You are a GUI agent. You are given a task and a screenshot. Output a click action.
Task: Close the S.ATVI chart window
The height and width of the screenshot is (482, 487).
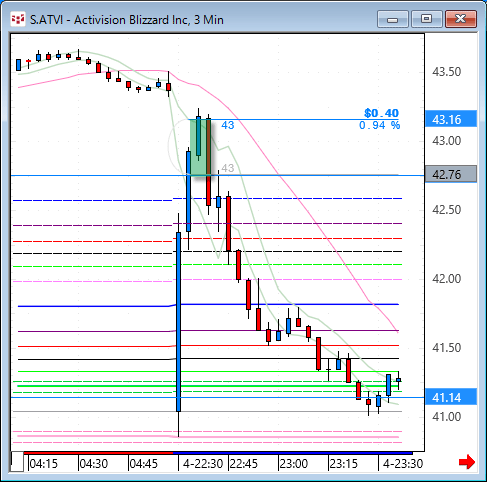pyautogui.click(x=461, y=19)
